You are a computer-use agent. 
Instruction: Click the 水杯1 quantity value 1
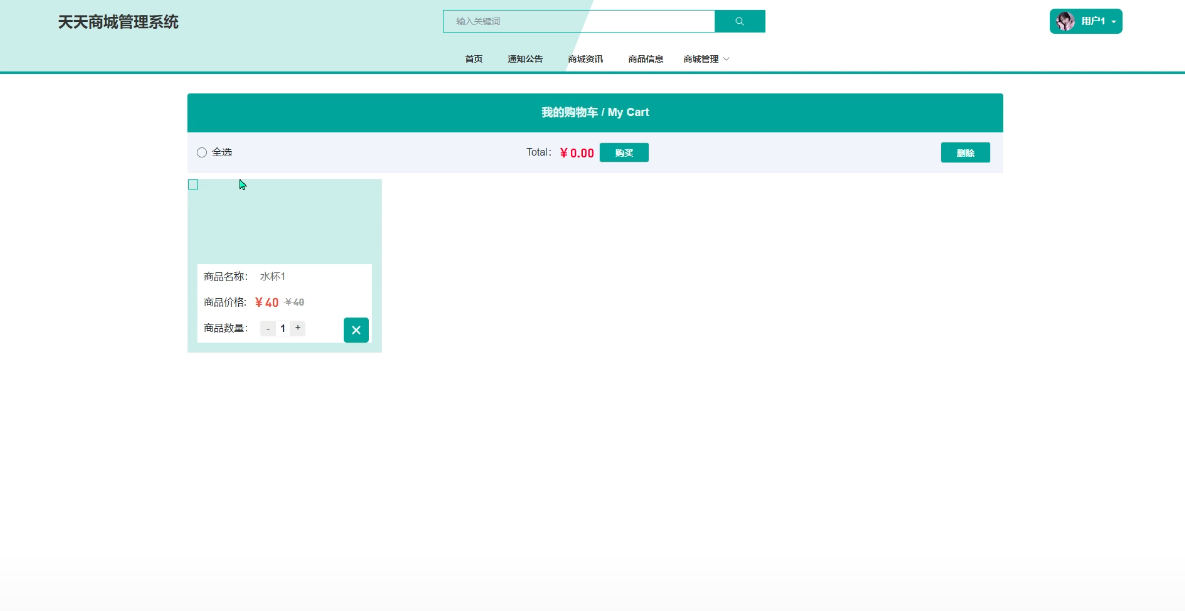pyautogui.click(x=283, y=328)
